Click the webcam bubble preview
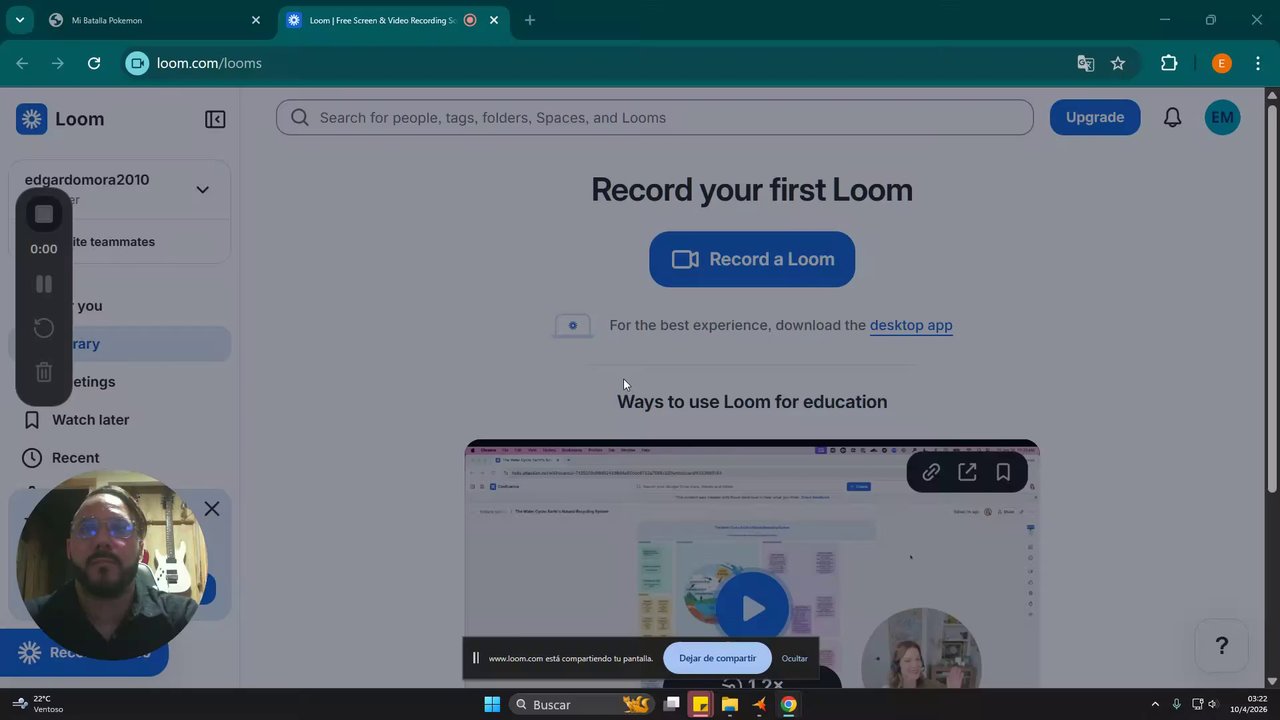 pyautogui.click(x=110, y=564)
